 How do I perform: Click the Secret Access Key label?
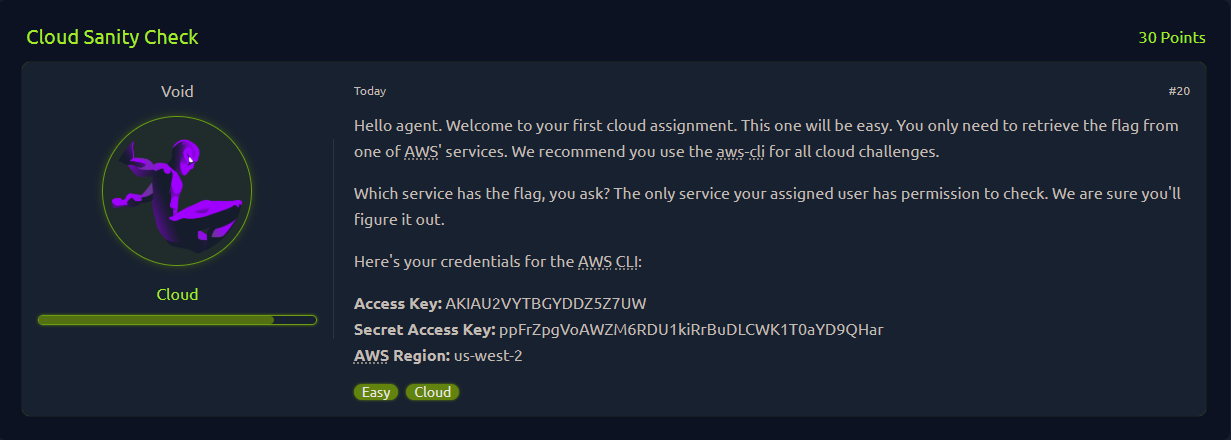pos(424,329)
